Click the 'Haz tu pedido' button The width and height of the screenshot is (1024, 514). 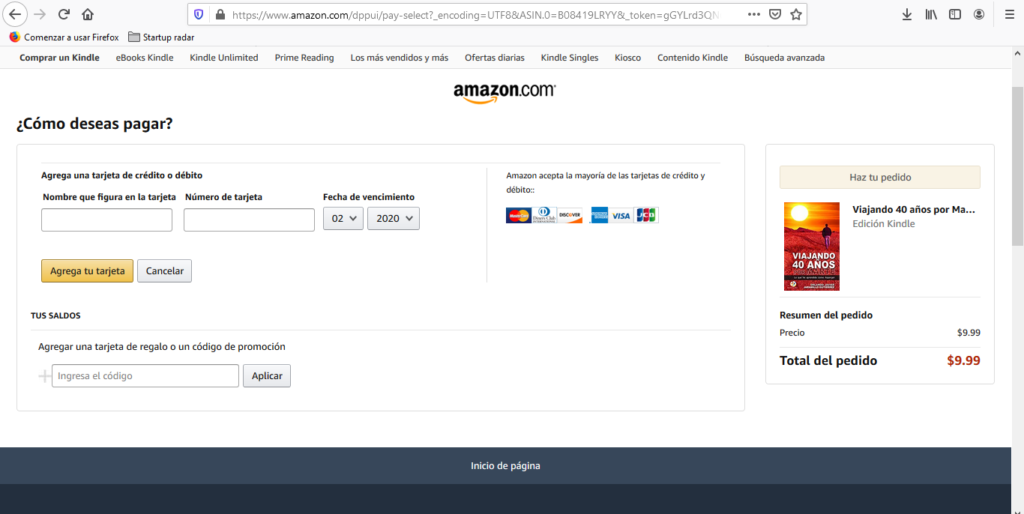(x=880, y=177)
